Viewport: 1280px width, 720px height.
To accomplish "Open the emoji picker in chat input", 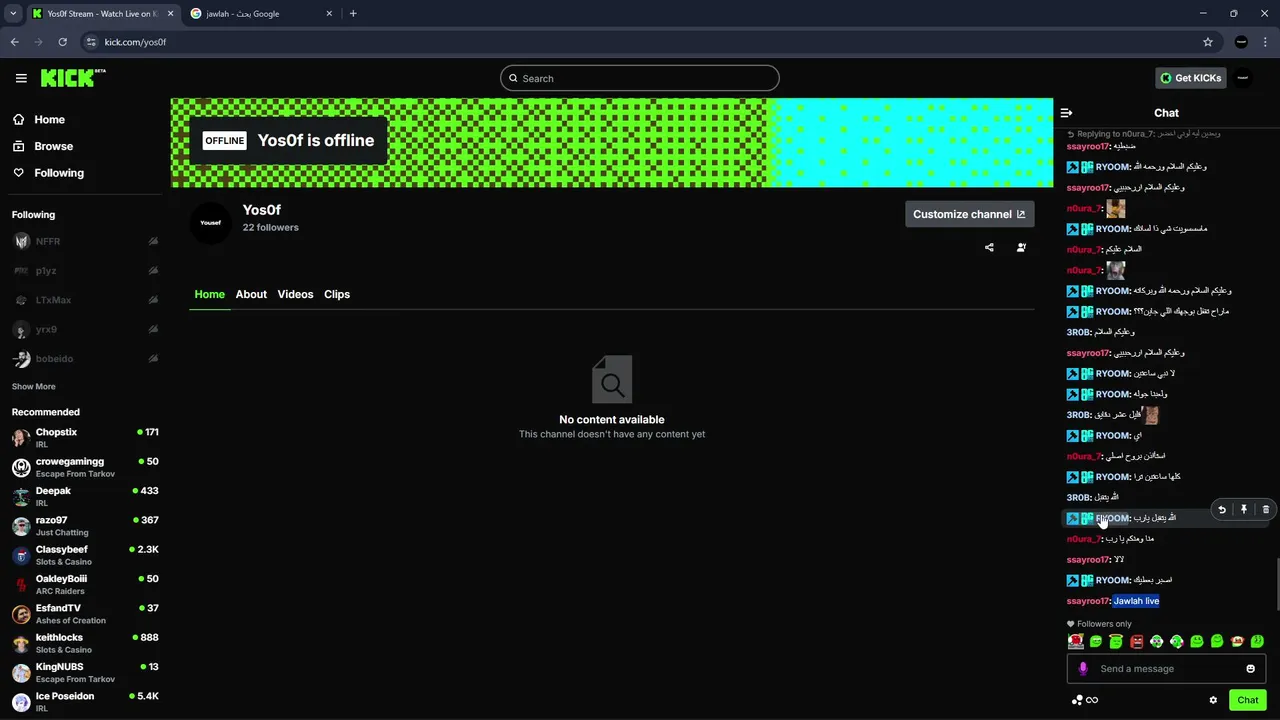I will click(1250, 669).
